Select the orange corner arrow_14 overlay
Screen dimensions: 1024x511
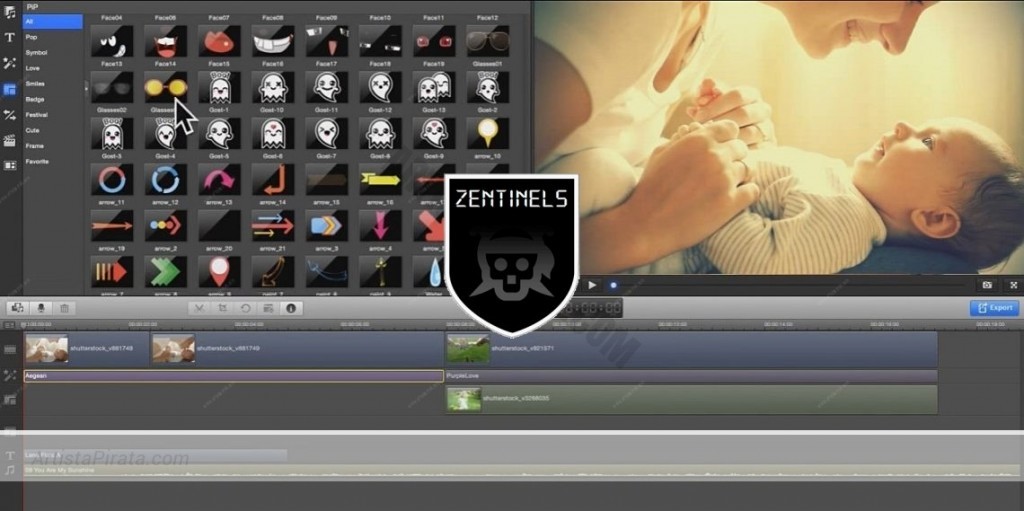click(x=273, y=180)
